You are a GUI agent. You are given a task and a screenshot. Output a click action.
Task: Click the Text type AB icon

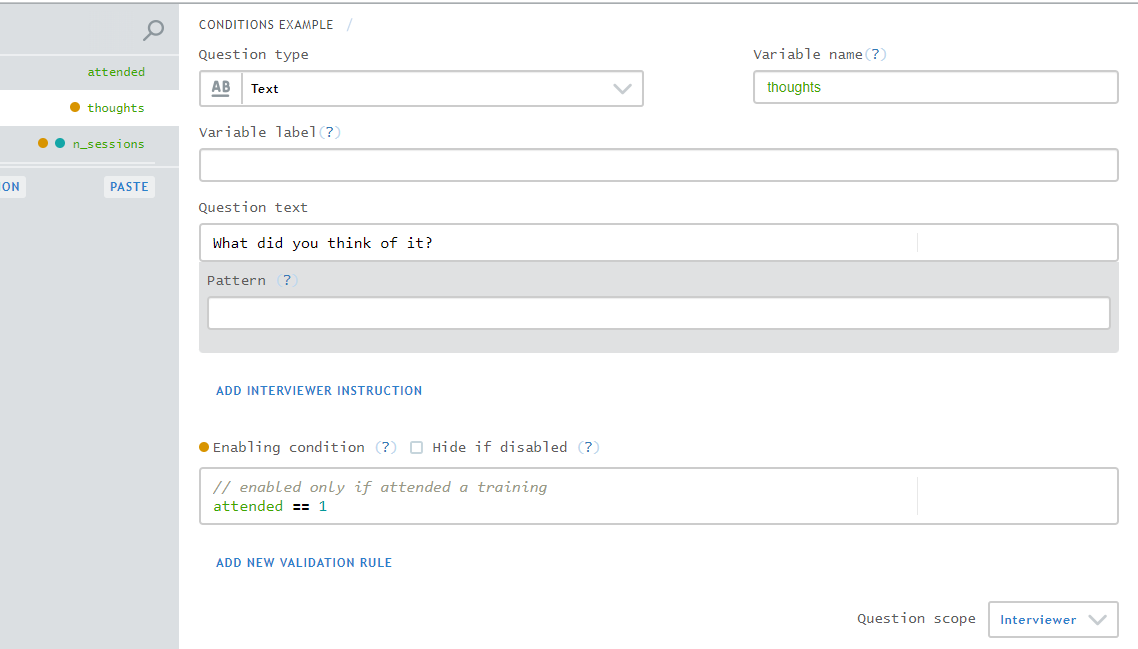(x=221, y=88)
